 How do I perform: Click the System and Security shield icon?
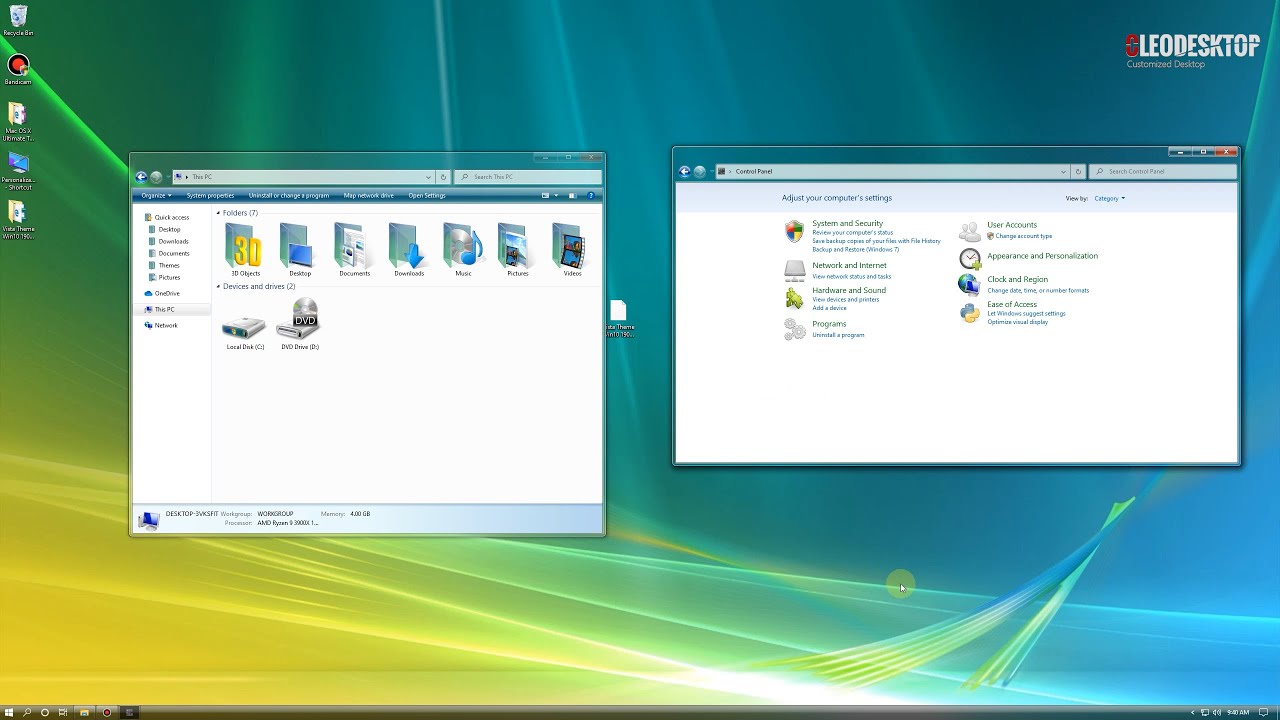coord(794,232)
